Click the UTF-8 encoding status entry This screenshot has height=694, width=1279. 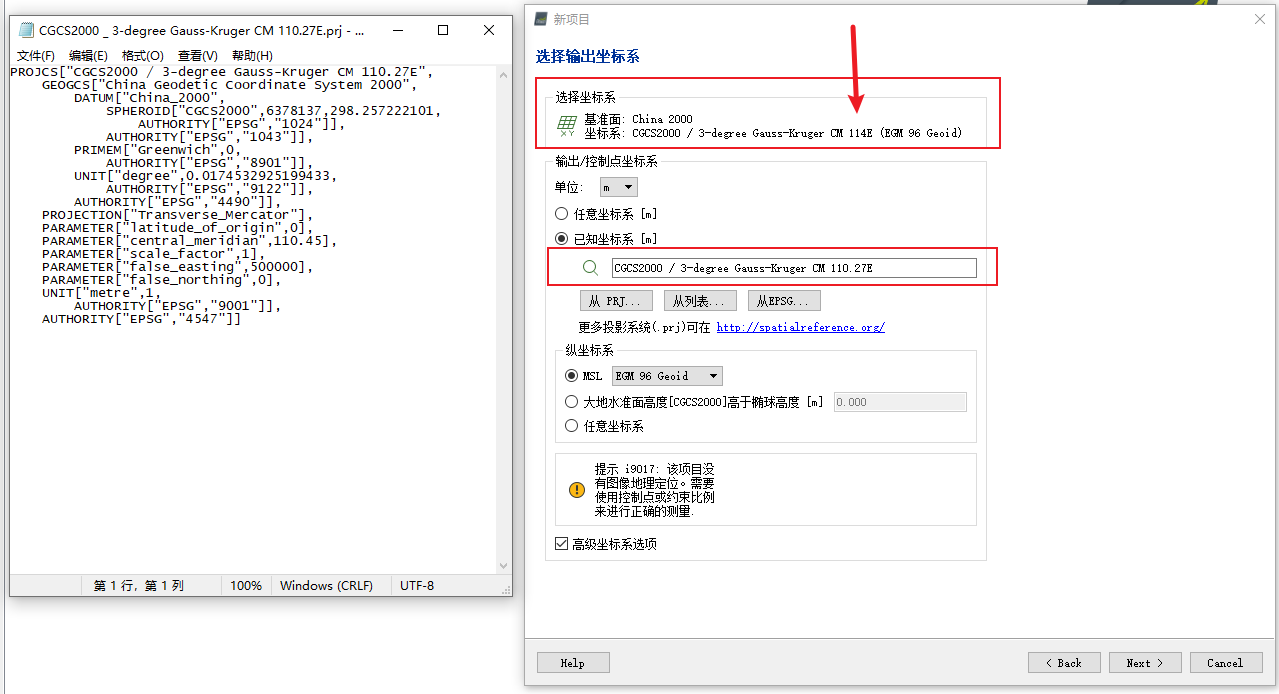click(417, 585)
